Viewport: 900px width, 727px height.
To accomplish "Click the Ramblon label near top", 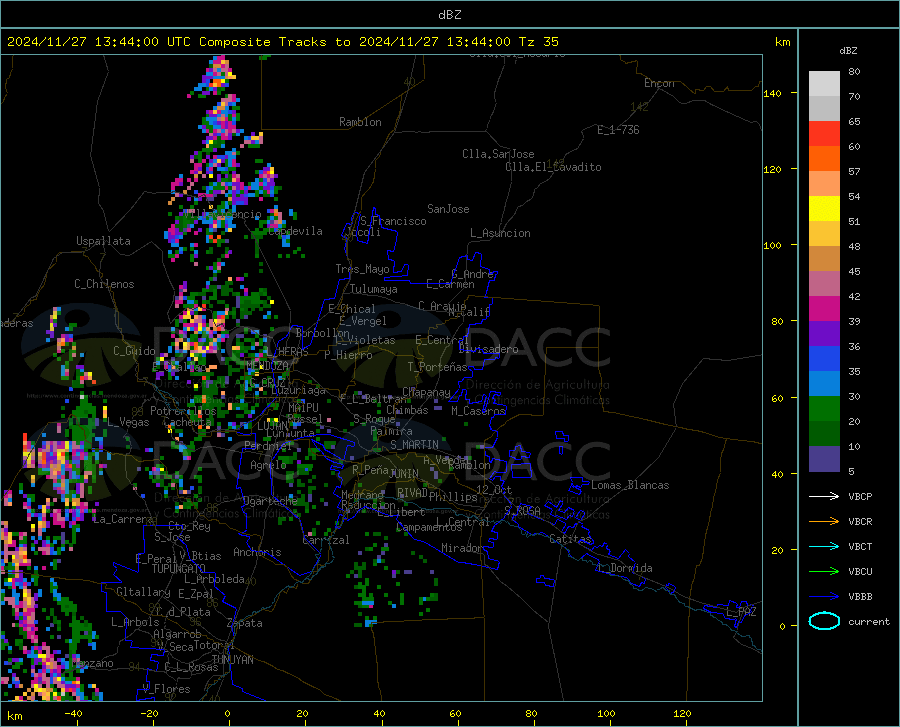I will coord(360,122).
